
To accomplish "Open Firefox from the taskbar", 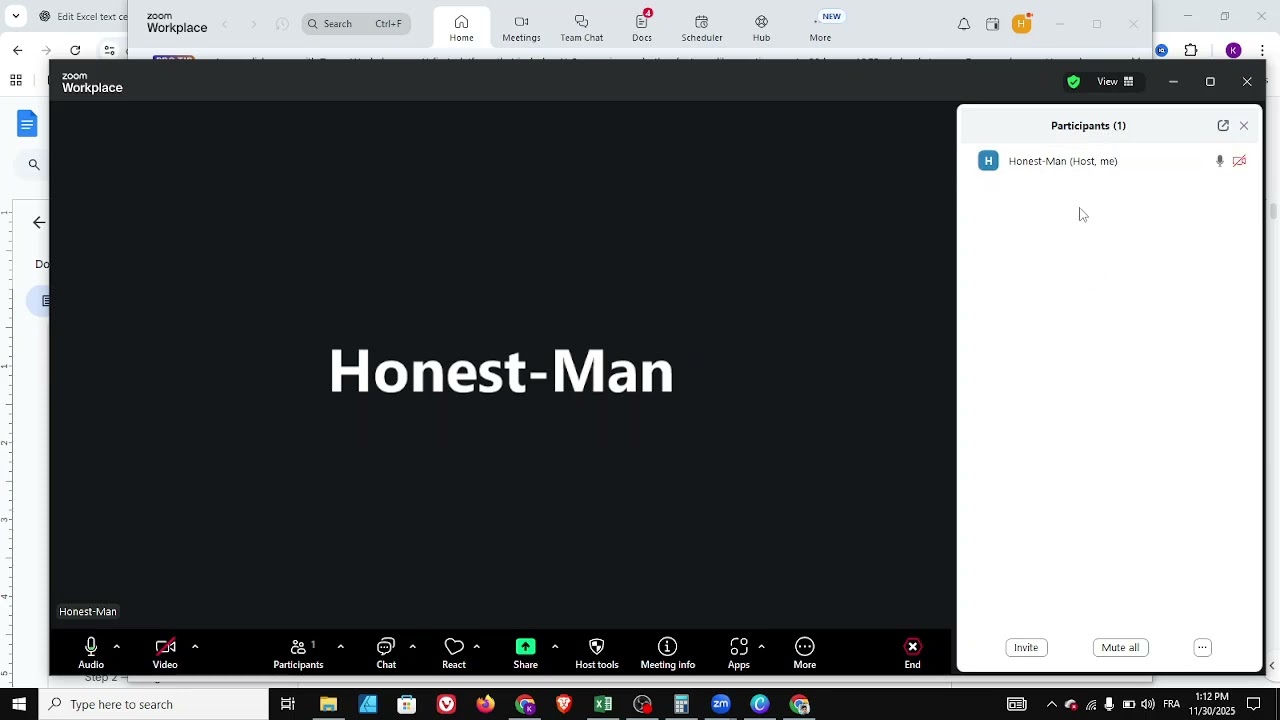I will [x=485, y=704].
